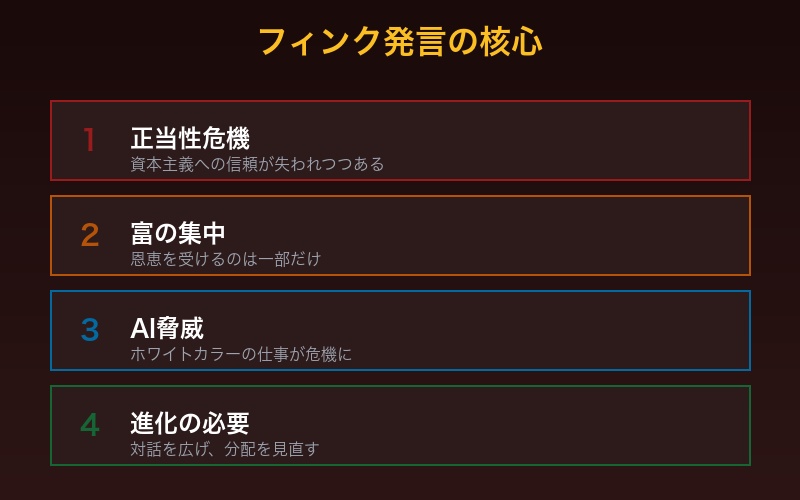Click the red number 1 badge
800x500 pixels.
pyautogui.click(x=90, y=140)
